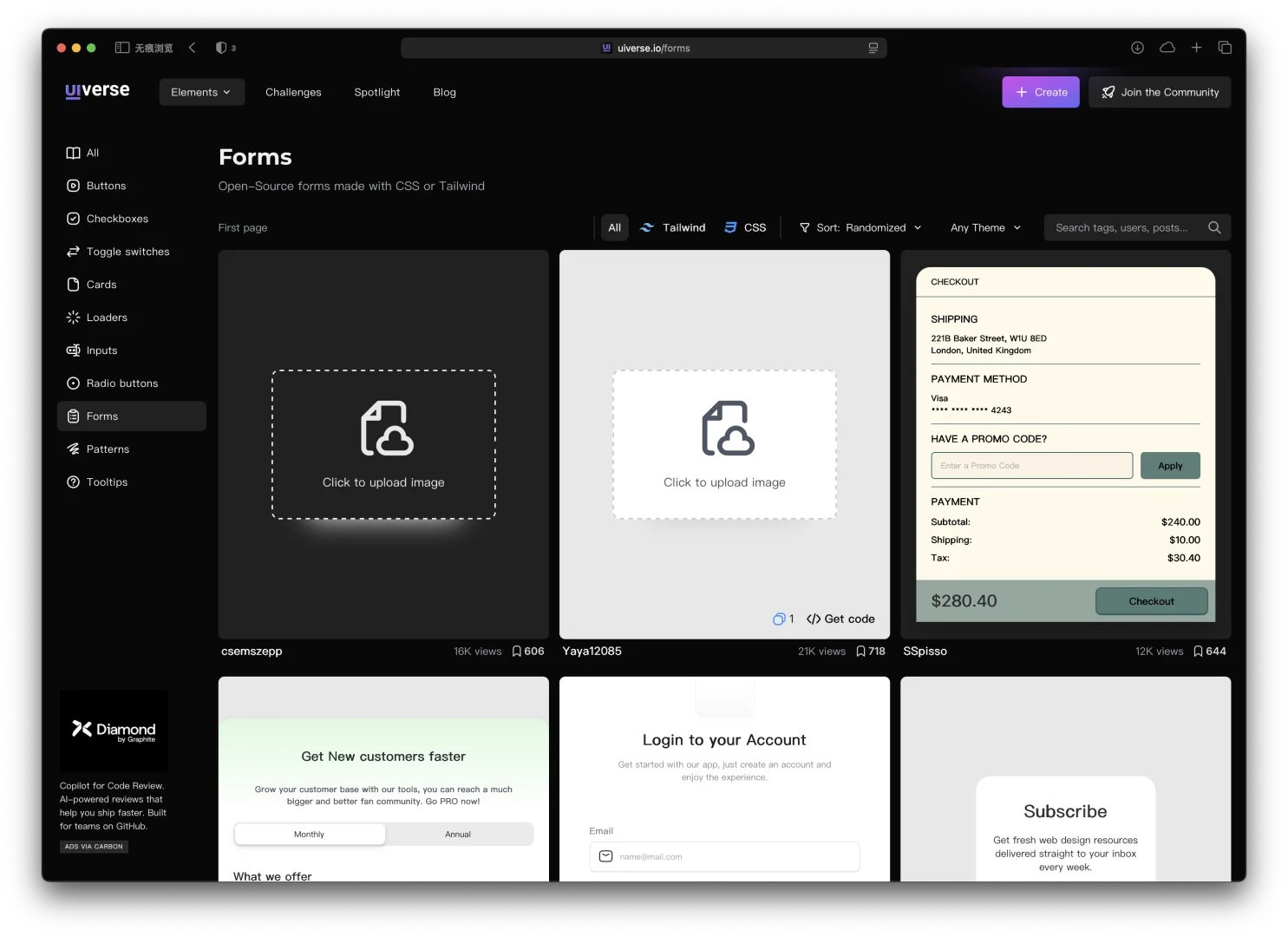Select the Forms sidebar item
1288x937 pixels.
(132, 416)
